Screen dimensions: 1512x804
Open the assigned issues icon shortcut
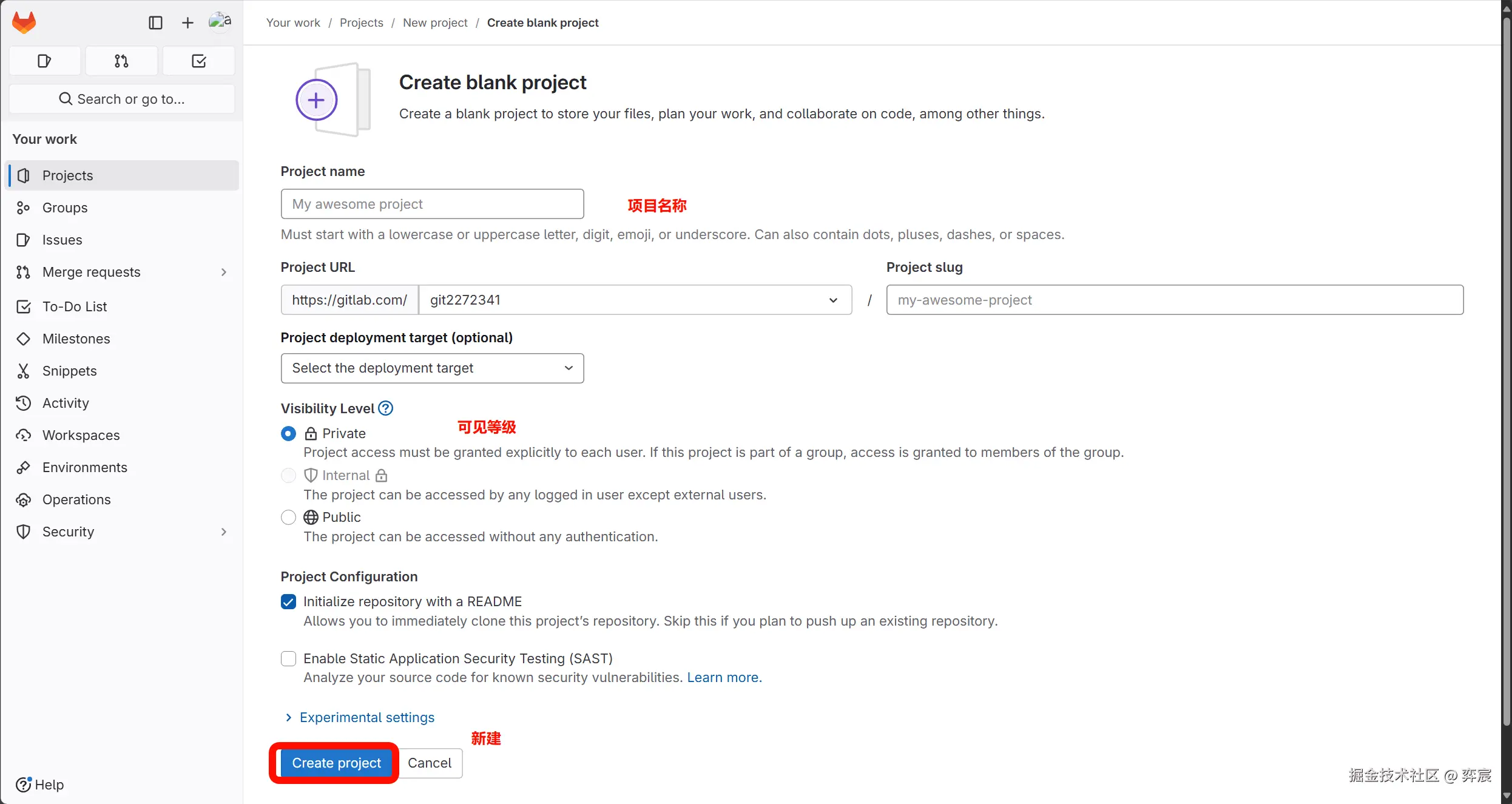click(44, 61)
